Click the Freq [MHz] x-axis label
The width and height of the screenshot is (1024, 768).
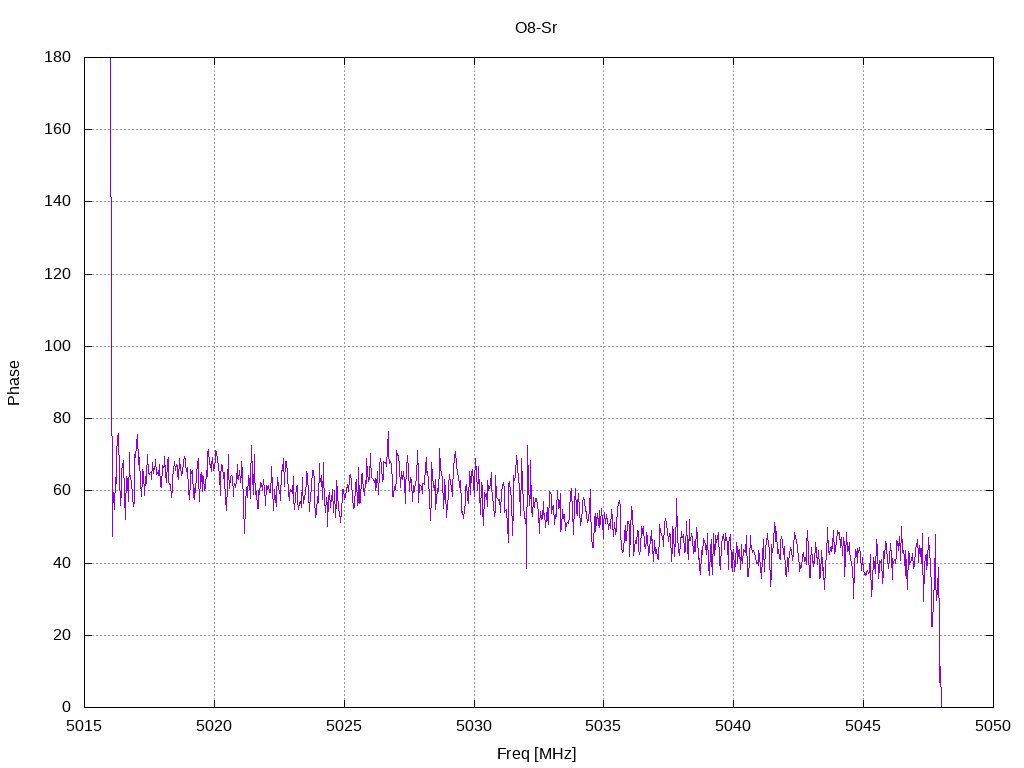536,754
